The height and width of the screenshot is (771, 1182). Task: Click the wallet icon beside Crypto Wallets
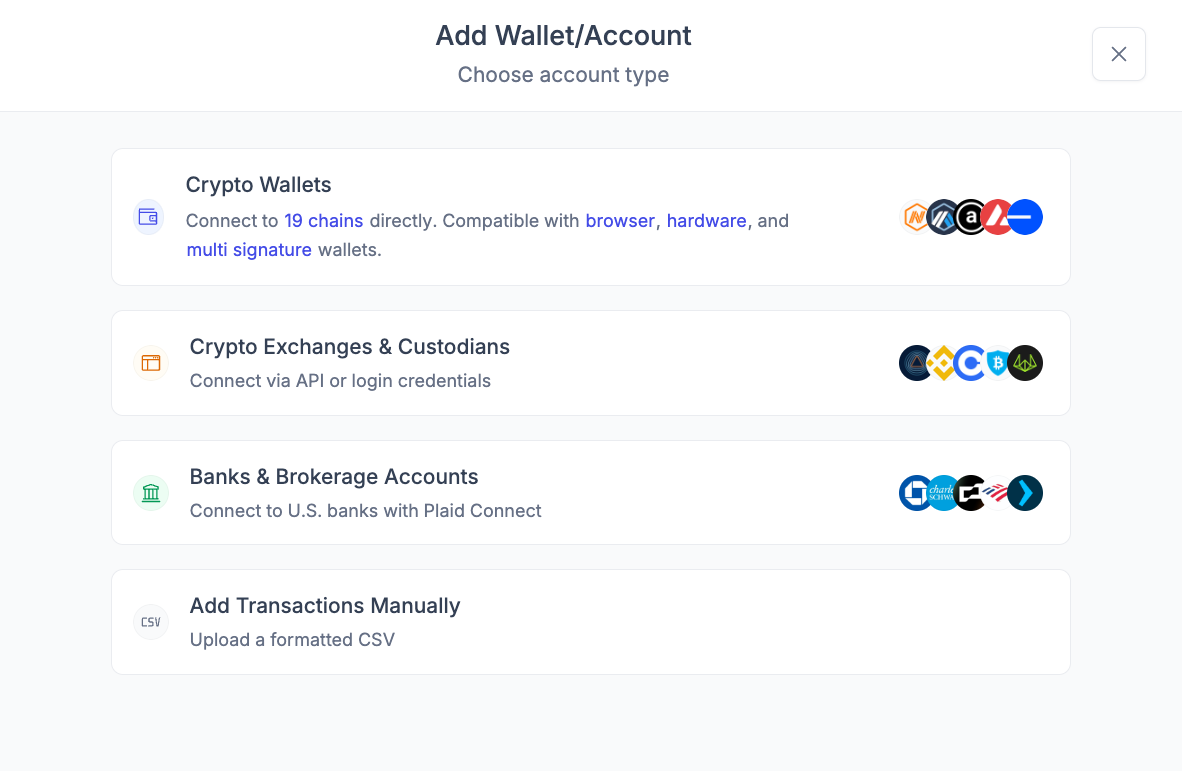pos(149,217)
